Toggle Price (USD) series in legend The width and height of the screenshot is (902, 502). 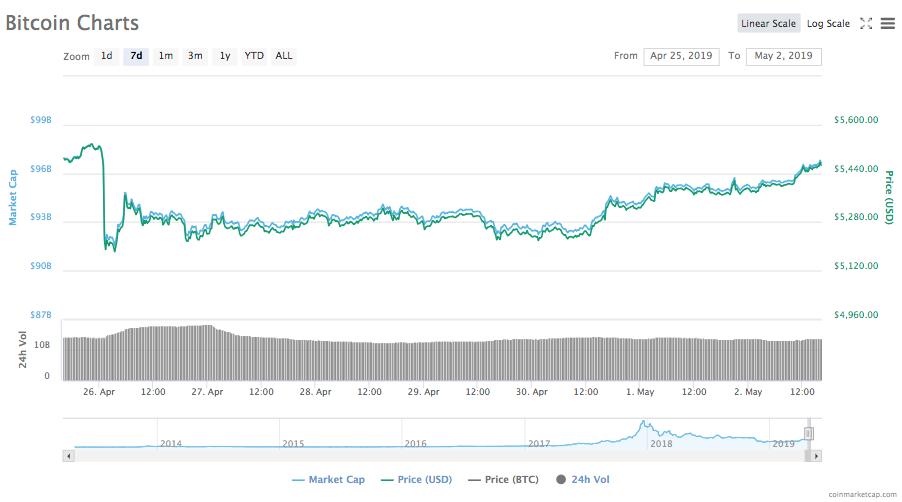click(x=416, y=480)
